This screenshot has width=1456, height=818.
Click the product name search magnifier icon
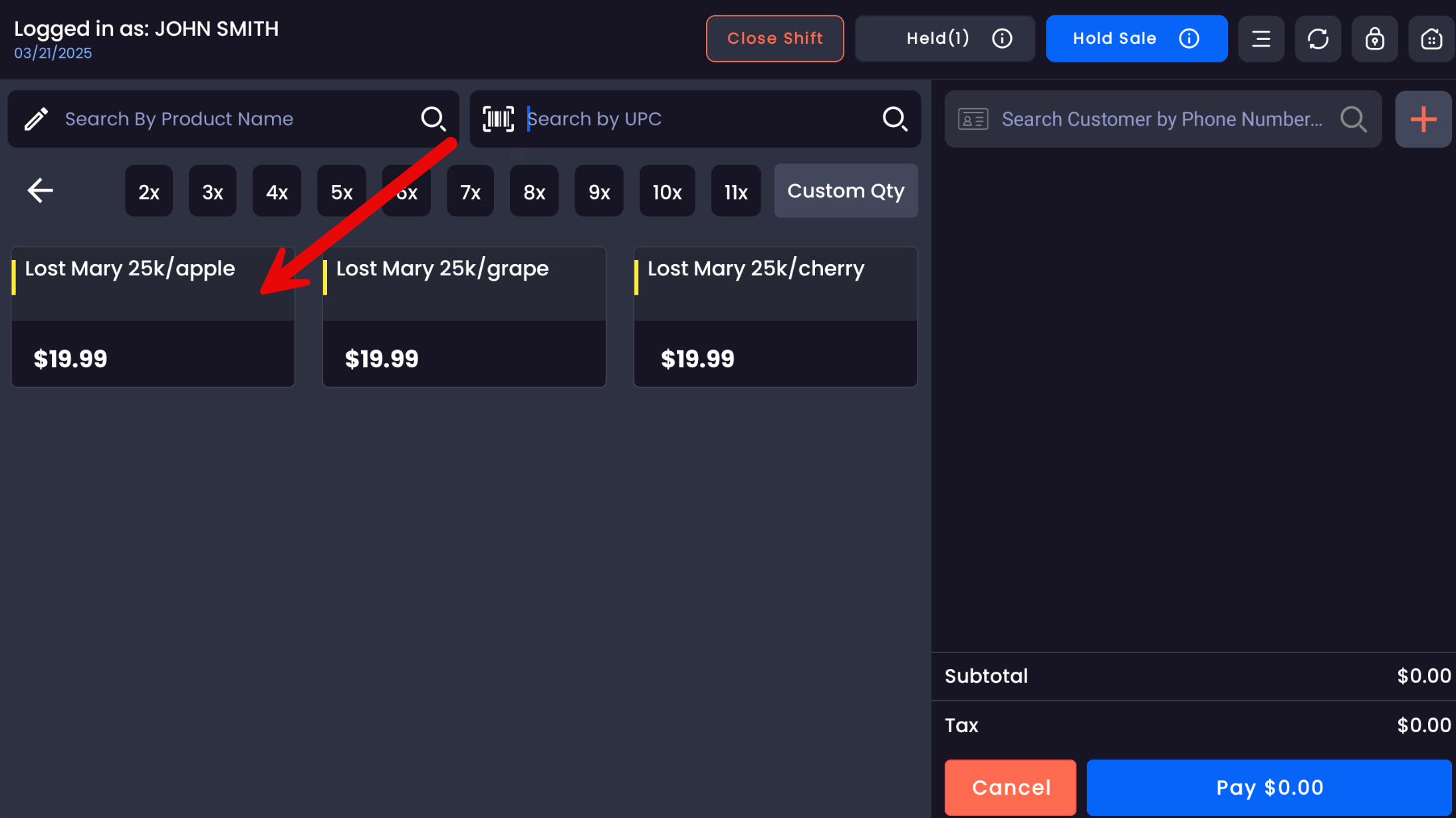(x=433, y=119)
